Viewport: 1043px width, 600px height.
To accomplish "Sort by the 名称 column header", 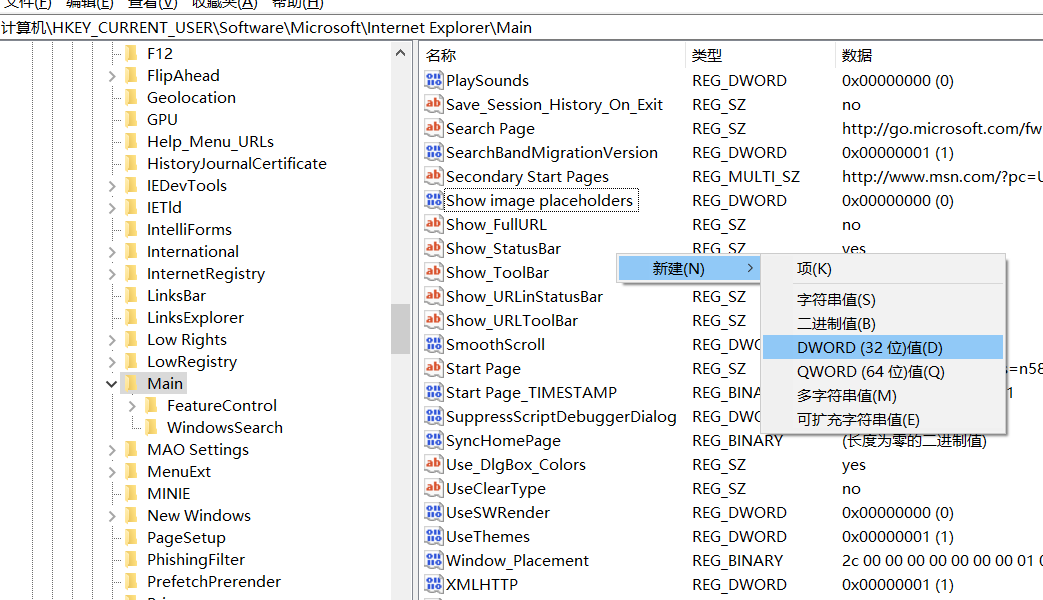I will [552, 55].
